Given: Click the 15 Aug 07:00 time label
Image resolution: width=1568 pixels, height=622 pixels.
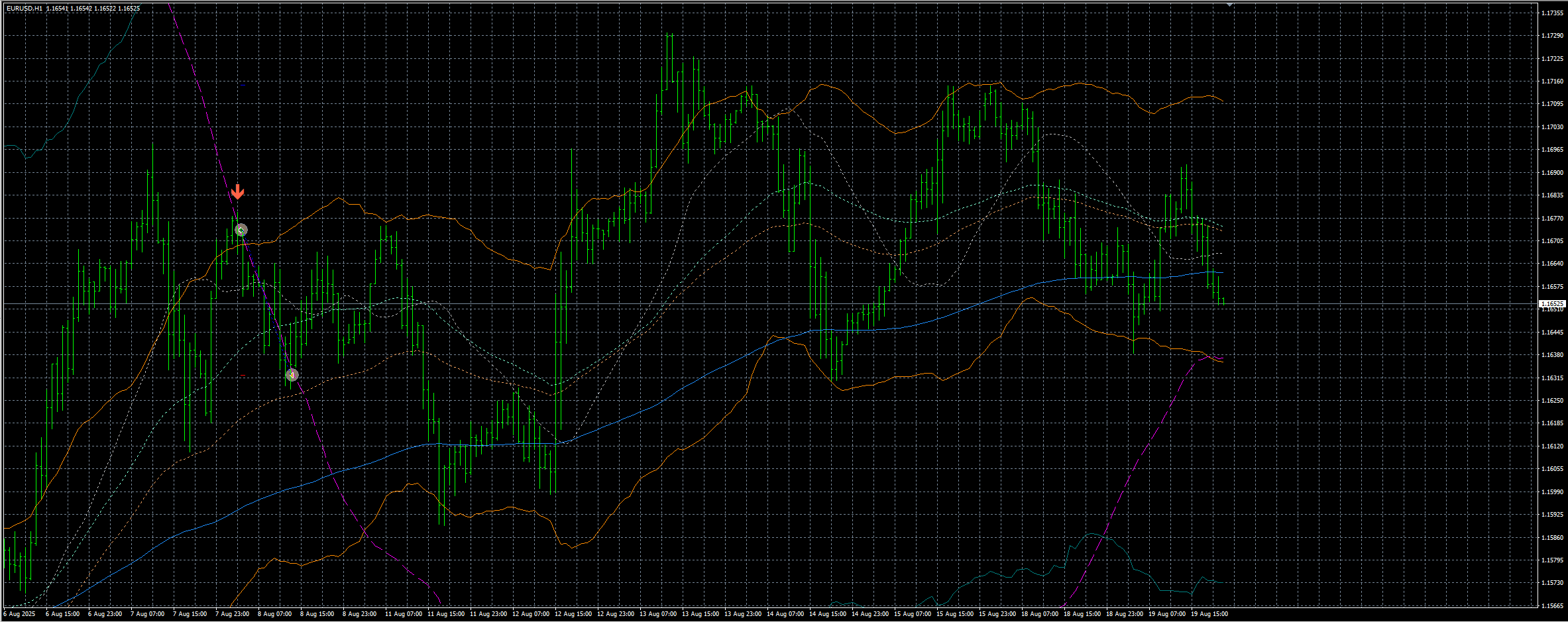Looking at the screenshot, I should (x=912, y=614).
